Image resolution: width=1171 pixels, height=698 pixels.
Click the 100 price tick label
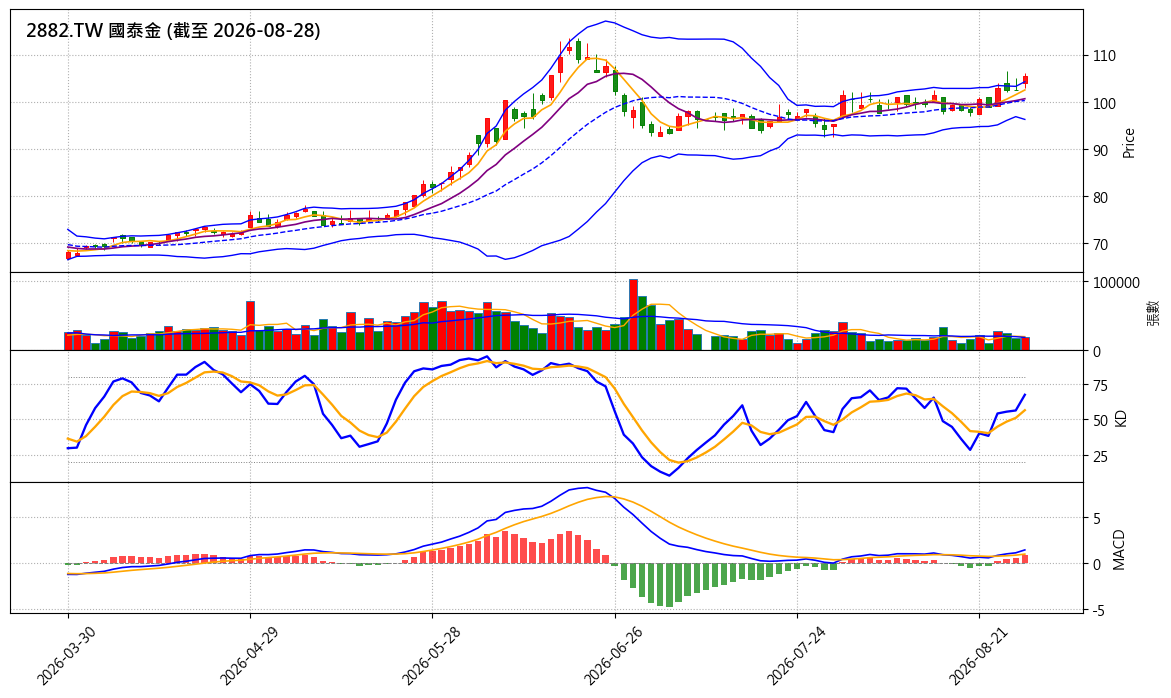click(x=1104, y=103)
